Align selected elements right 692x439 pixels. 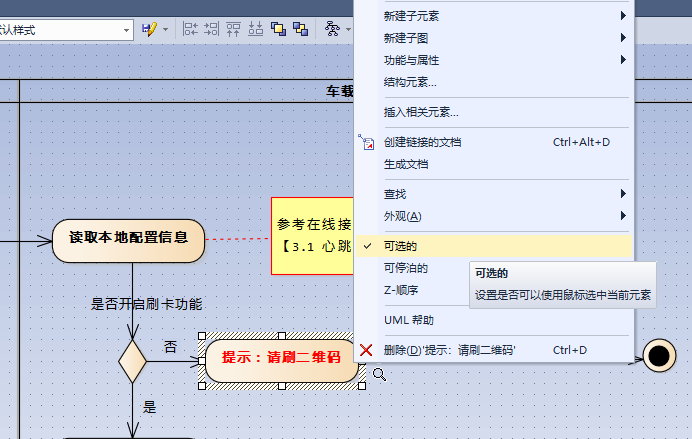(x=211, y=29)
